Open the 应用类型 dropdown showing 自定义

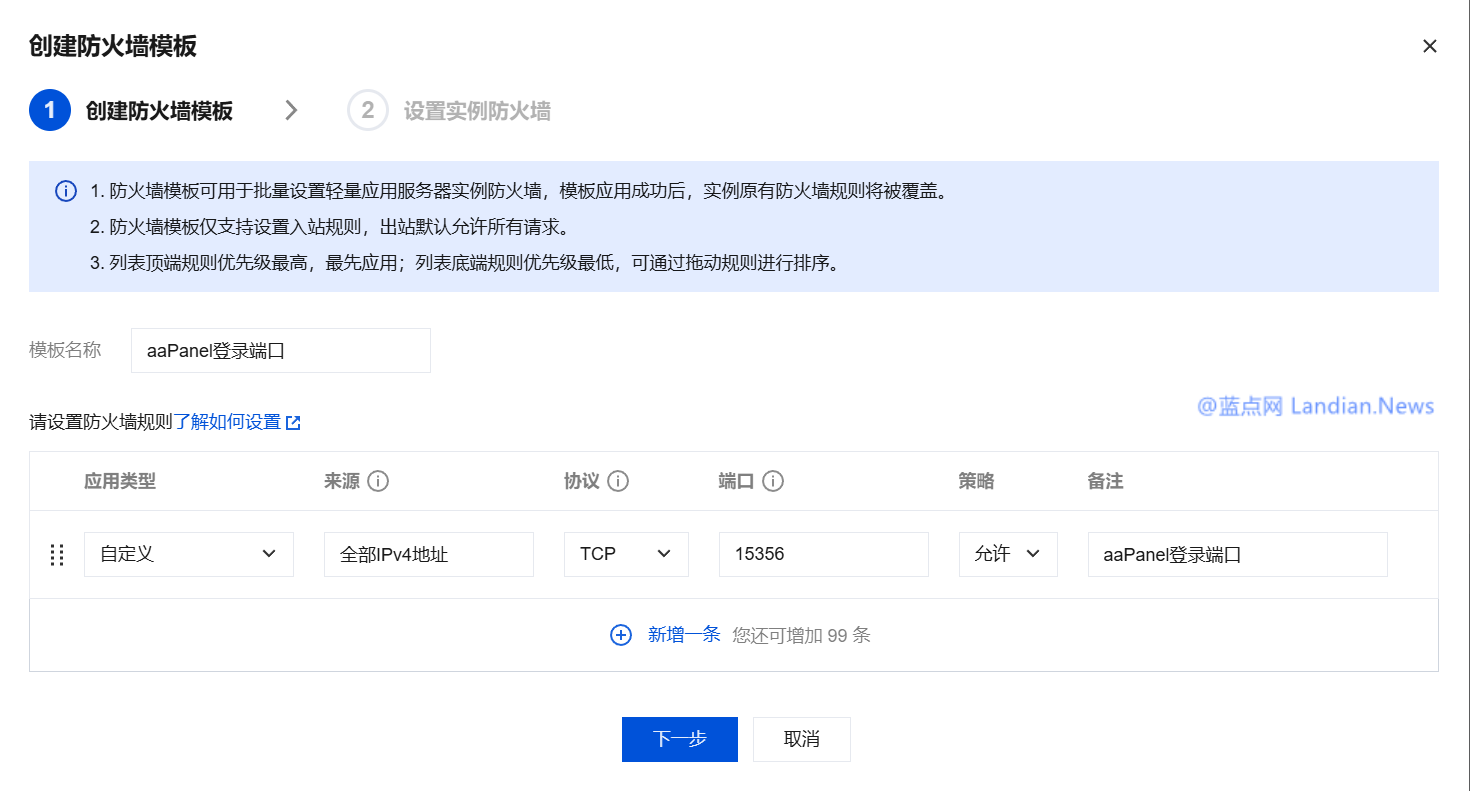click(188, 554)
